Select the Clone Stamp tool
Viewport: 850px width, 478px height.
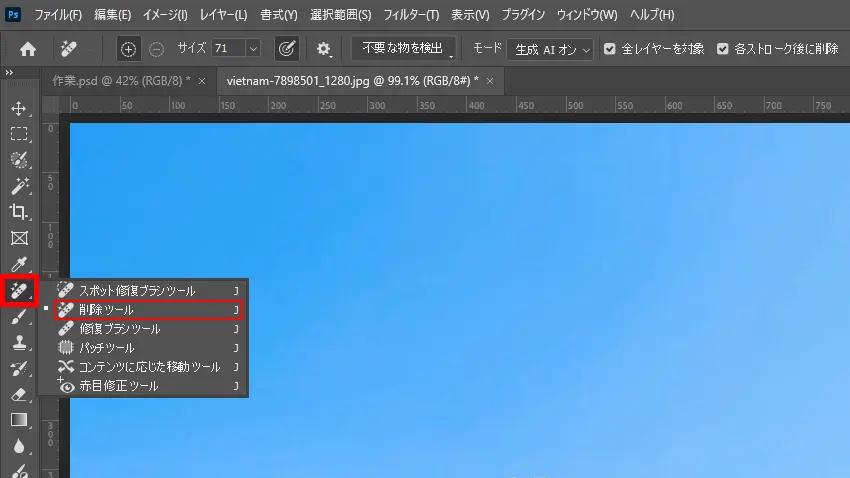(18, 343)
